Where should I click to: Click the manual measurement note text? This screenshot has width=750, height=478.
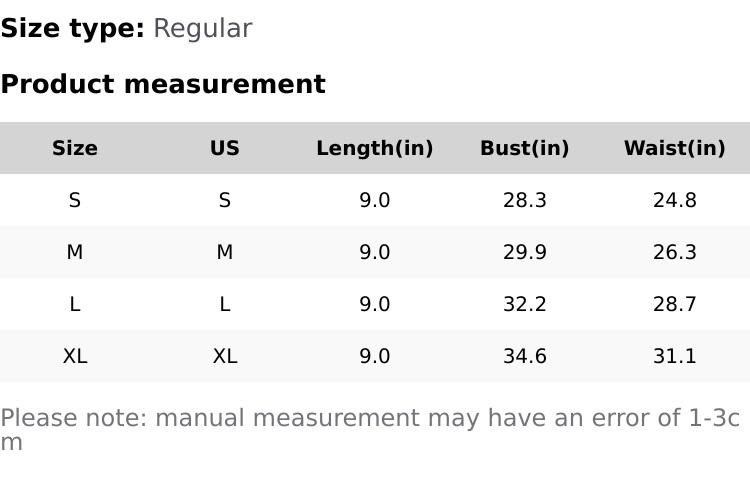tap(370, 419)
